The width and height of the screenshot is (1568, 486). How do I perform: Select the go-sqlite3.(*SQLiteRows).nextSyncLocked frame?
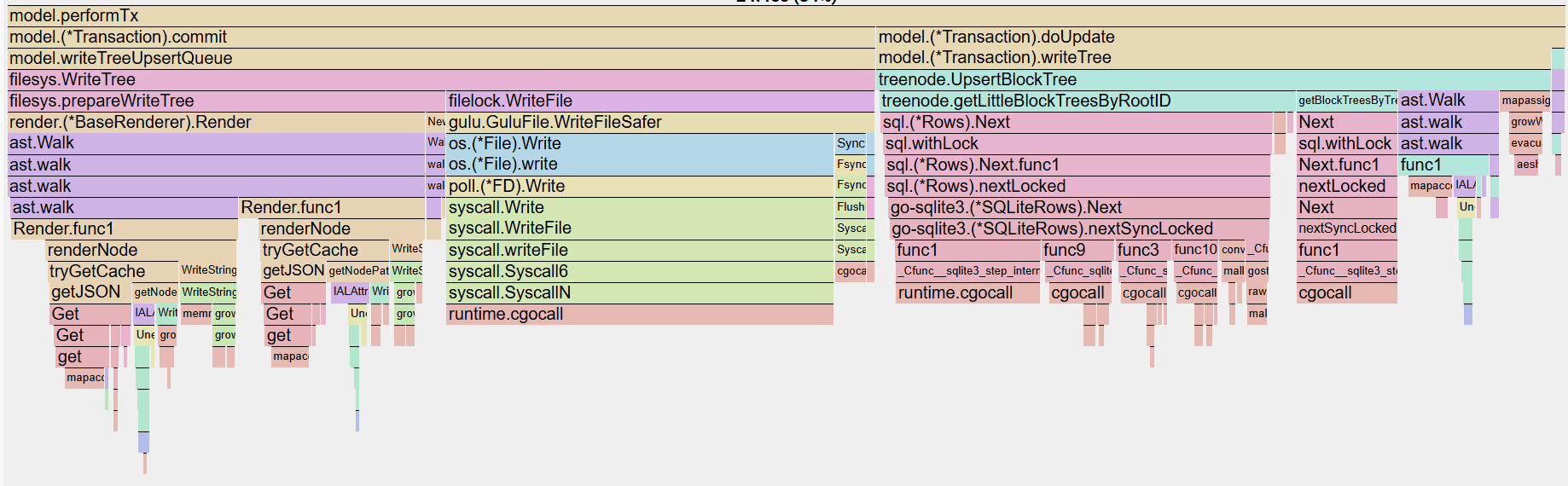coord(1080,229)
